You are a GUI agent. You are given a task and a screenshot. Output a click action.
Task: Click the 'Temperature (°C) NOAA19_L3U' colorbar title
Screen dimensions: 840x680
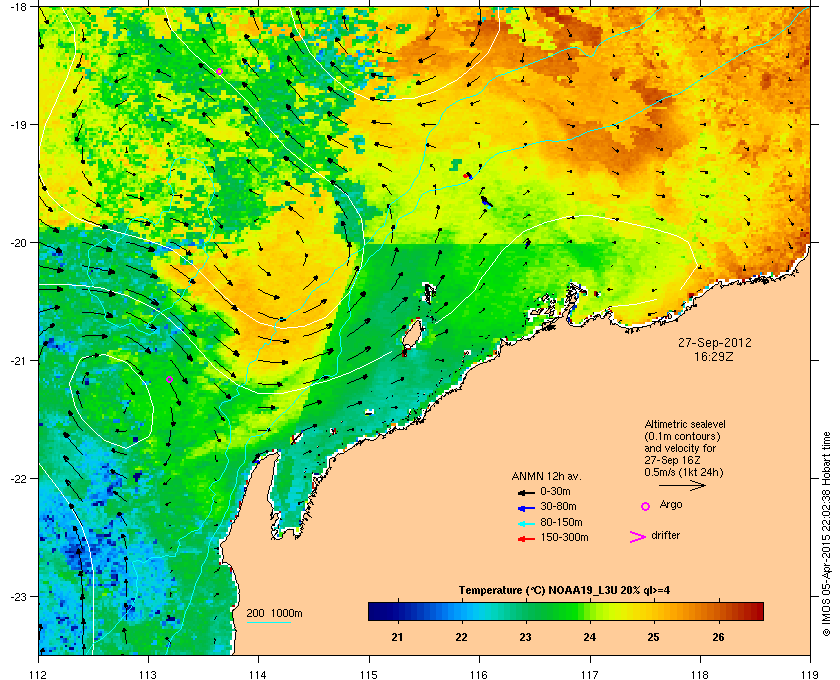pyautogui.click(x=564, y=591)
